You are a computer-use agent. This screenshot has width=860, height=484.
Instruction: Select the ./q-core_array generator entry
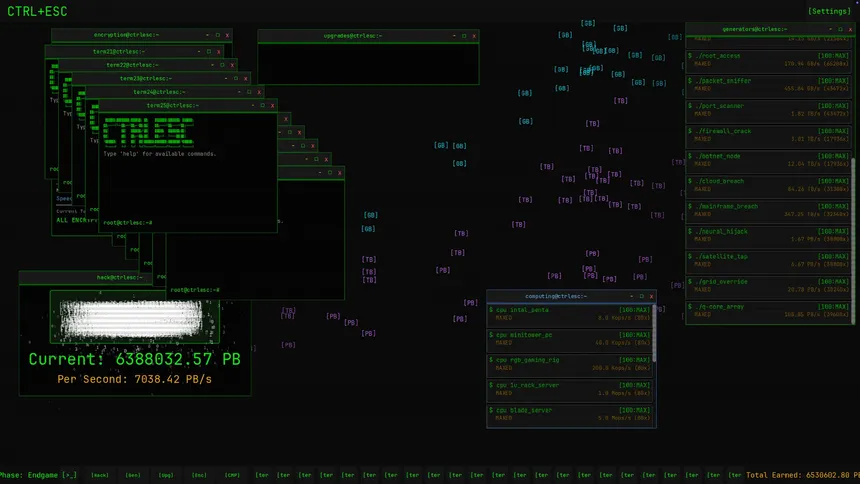768,311
